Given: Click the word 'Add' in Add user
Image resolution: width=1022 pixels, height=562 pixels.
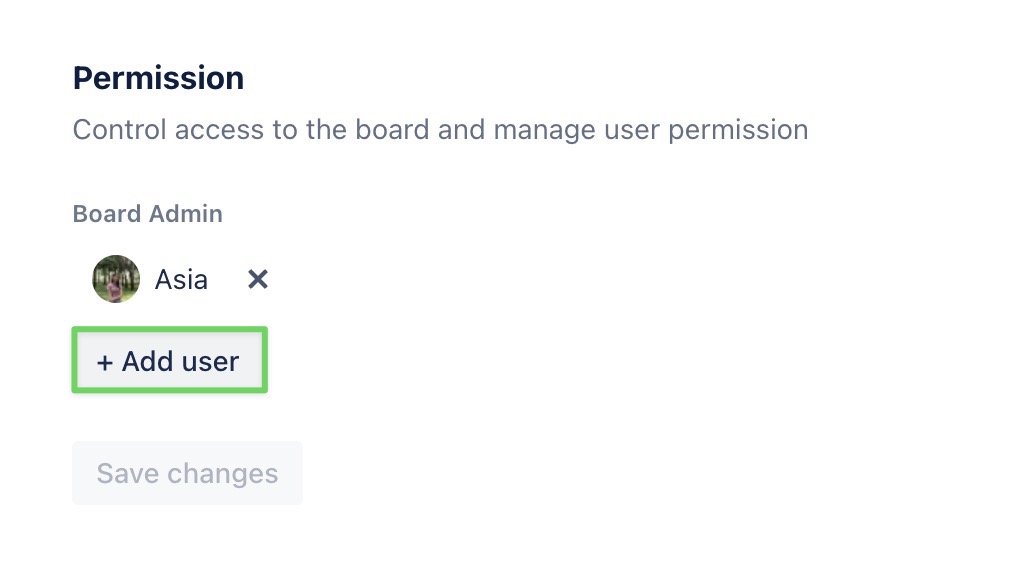Looking at the screenshot, I should coord(148,362).
